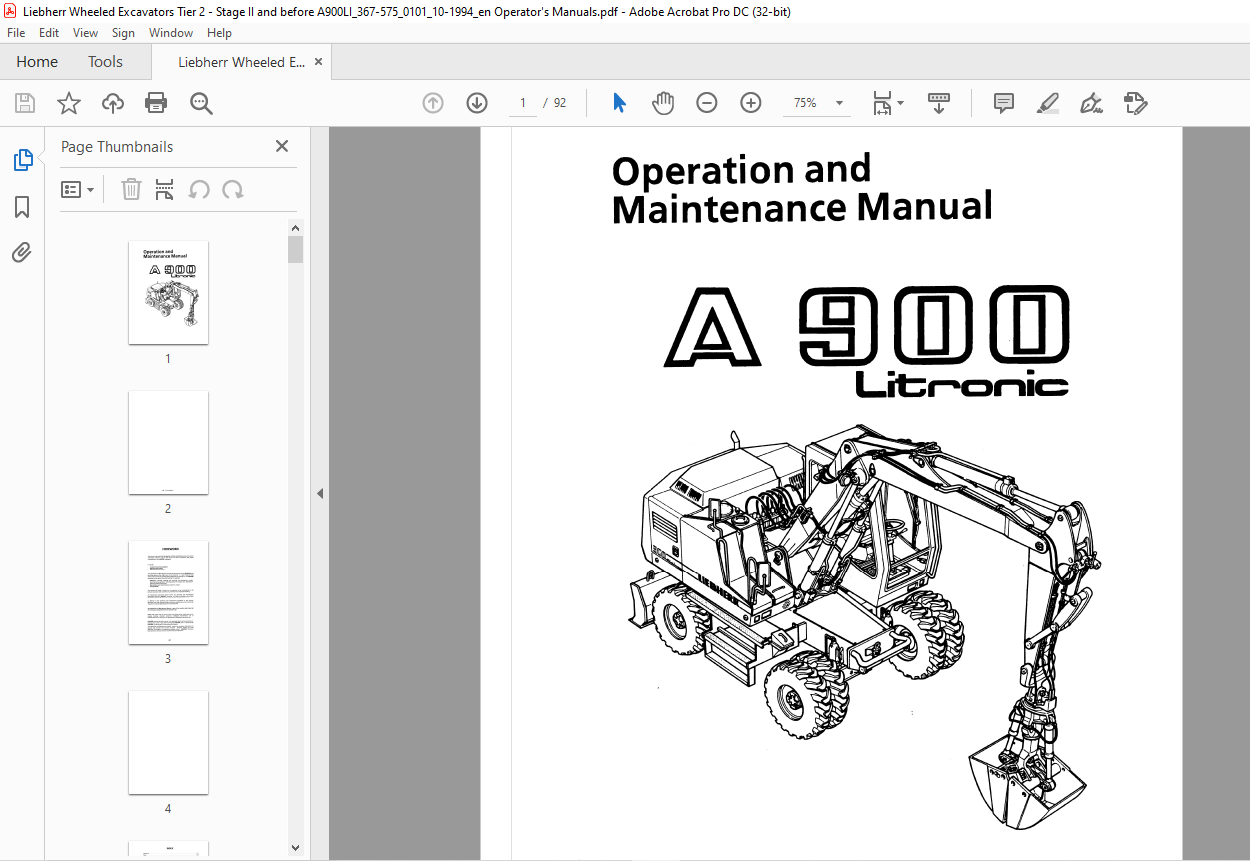Close the Liebherr document tab
This screenshot has height=861, width=1250.
click(319, 62)
